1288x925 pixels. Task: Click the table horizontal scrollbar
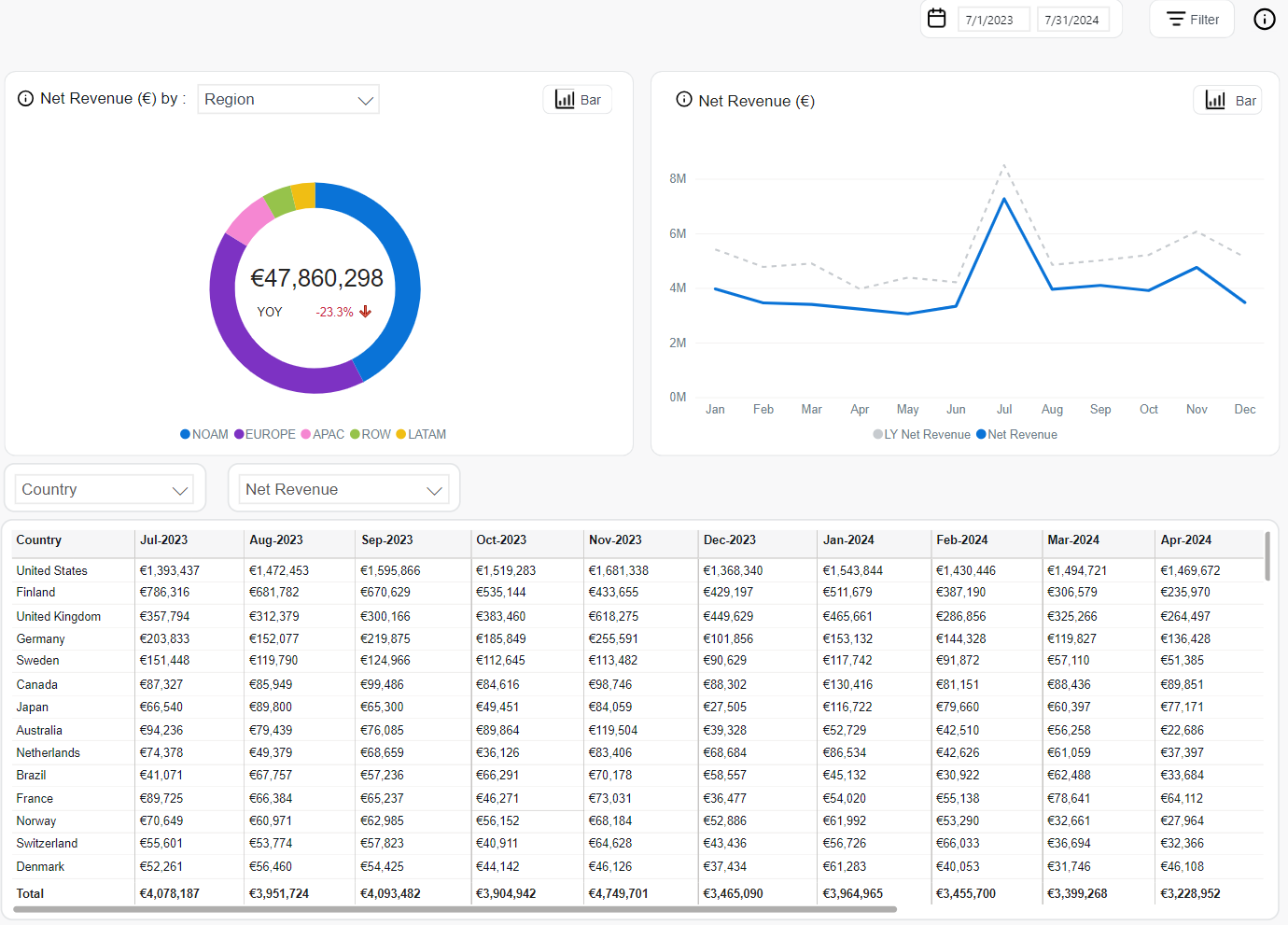tap(455, 909)
